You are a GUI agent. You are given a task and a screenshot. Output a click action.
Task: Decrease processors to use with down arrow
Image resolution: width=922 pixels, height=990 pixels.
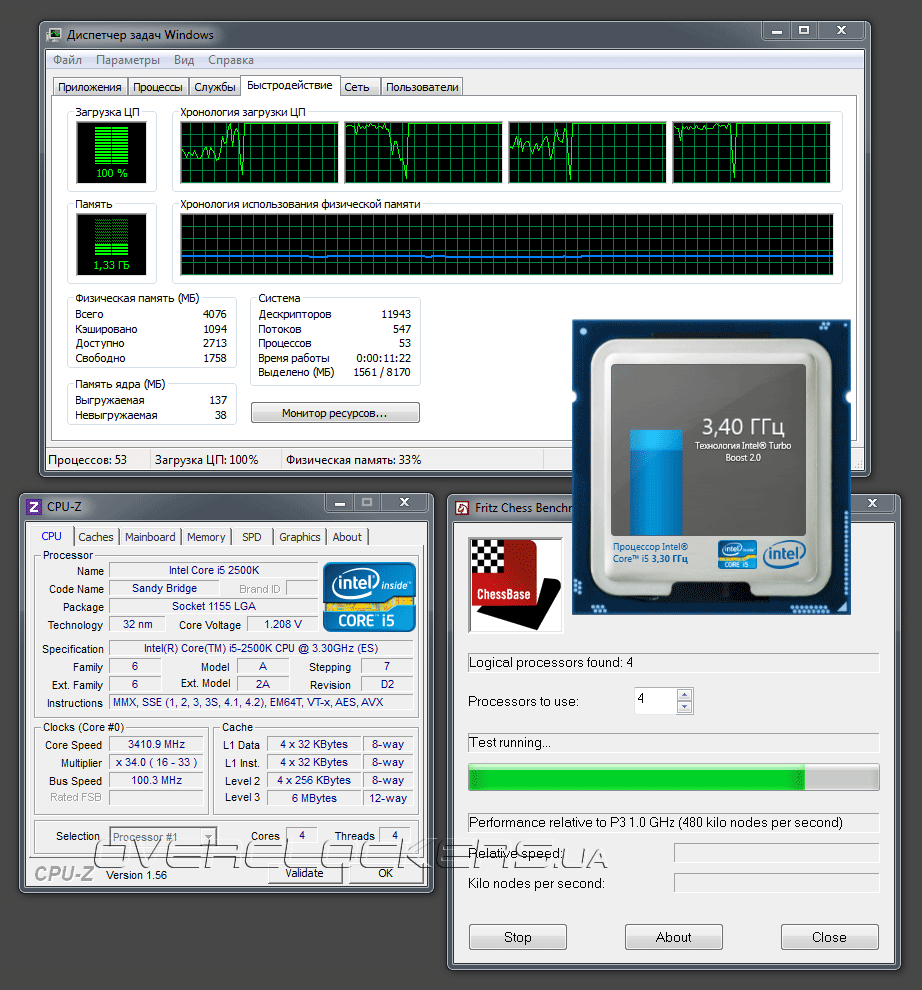point(685,707)
